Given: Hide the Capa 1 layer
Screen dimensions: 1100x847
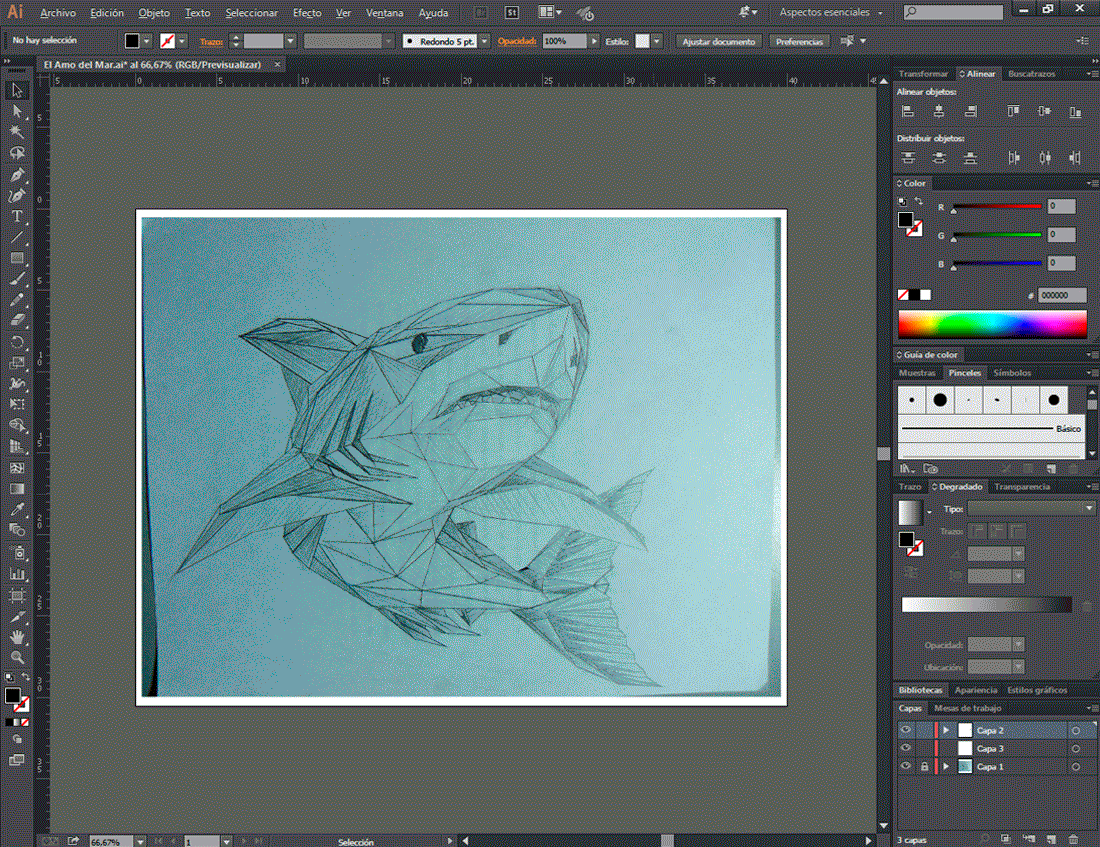Looking at the screenshot, I should click(x=906, y=766).
